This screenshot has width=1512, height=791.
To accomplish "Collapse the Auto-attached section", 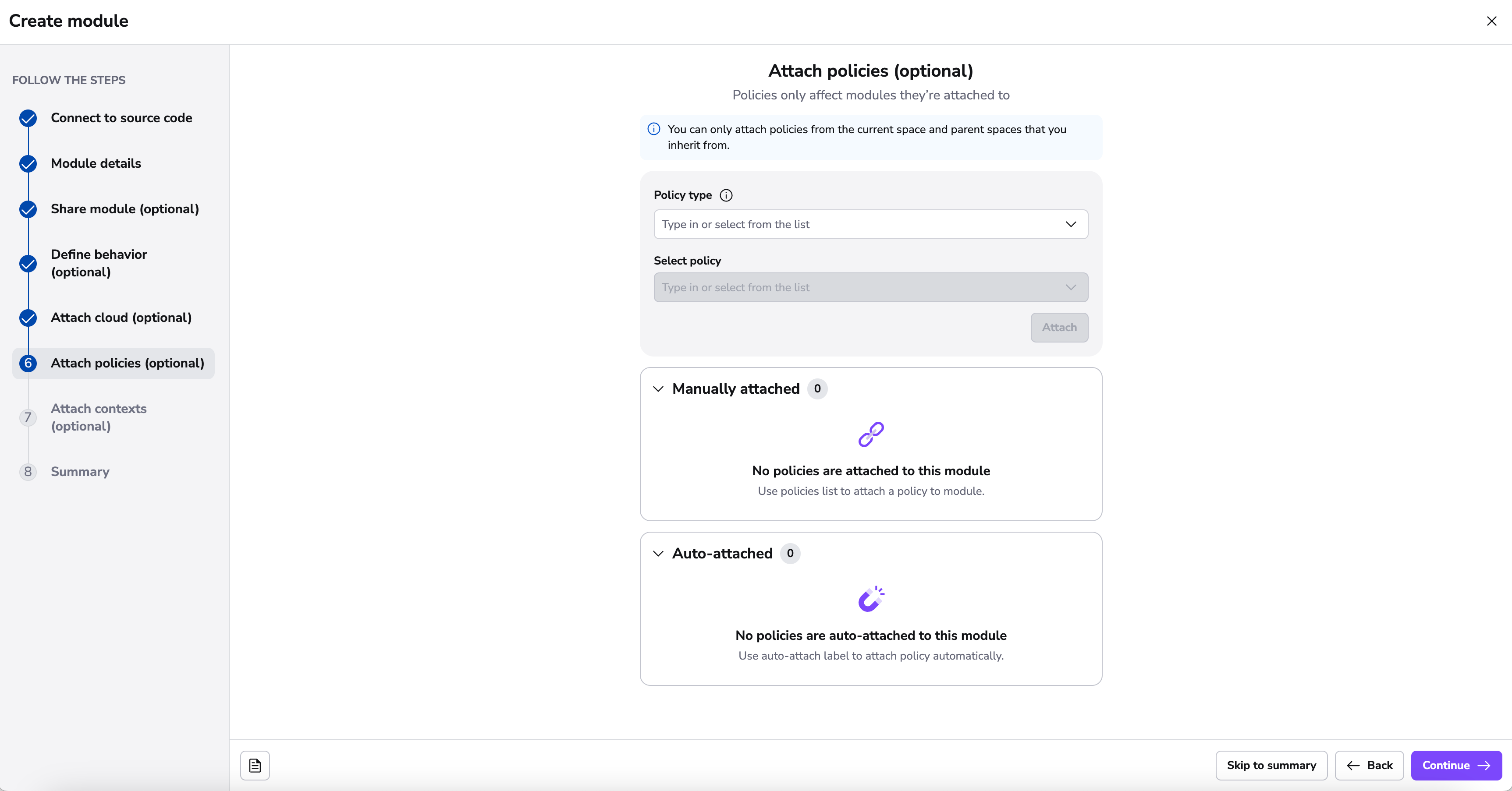I will tap(659, 553).
